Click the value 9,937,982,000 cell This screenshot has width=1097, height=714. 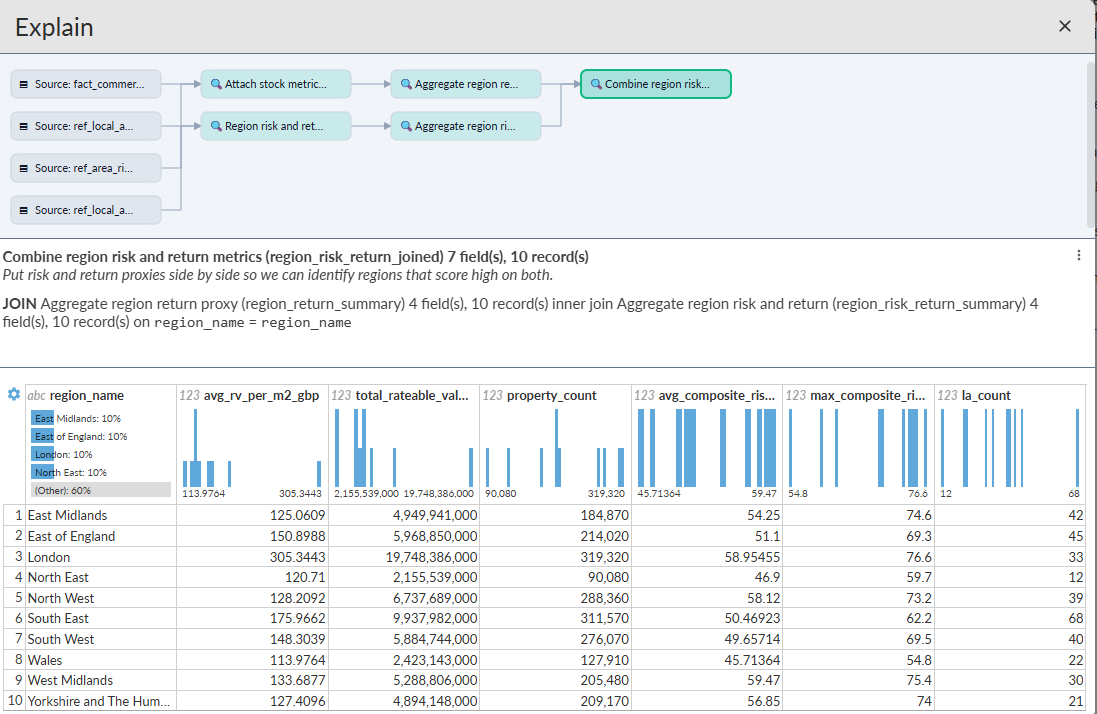pyautogui.click(x=404, y=619)
